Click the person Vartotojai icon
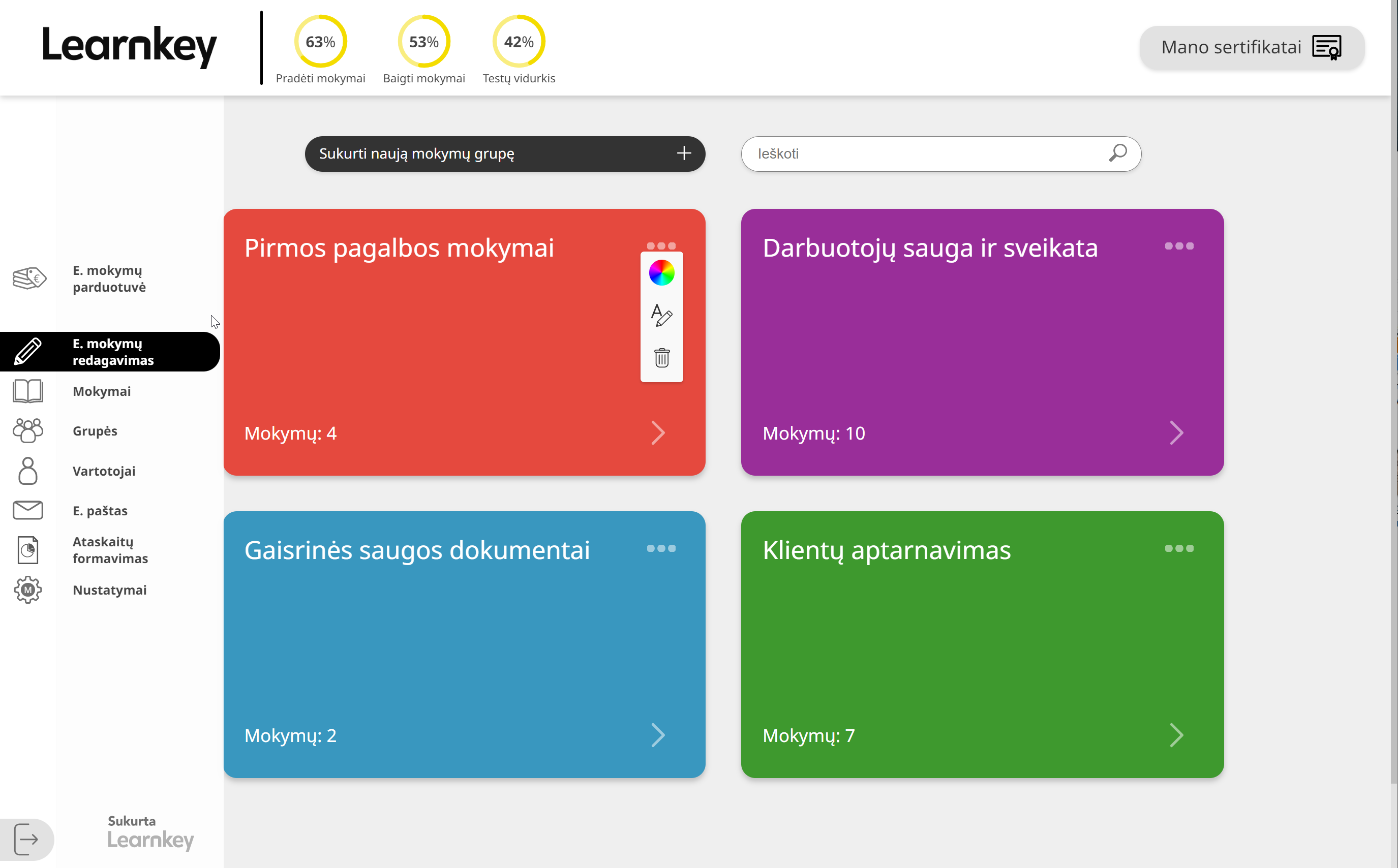This screenshot has height=868, width=1398. 27,471
